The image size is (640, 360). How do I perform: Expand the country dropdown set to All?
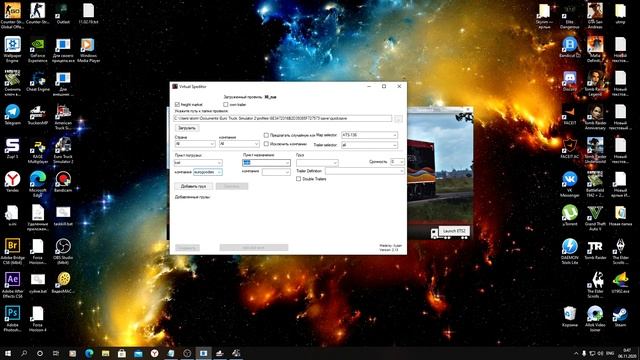195,144
